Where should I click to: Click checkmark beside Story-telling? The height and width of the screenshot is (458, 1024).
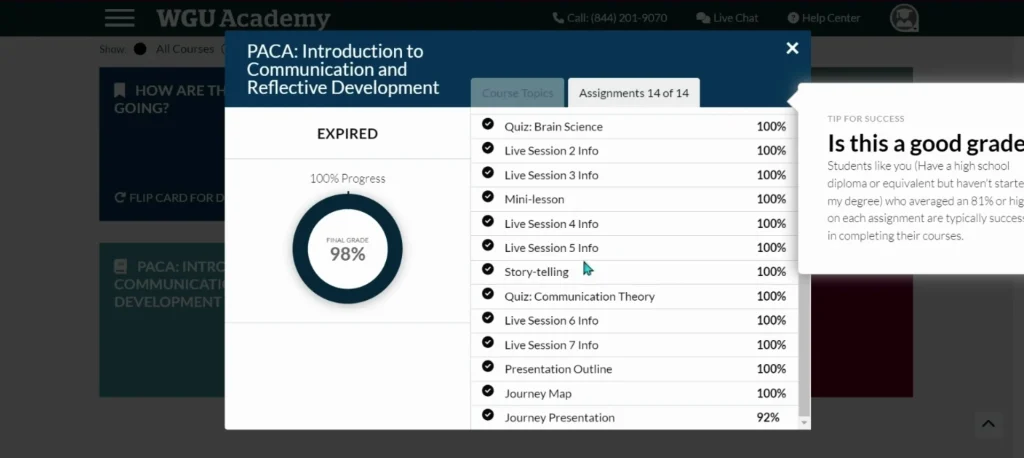click(x=488, y=270)
